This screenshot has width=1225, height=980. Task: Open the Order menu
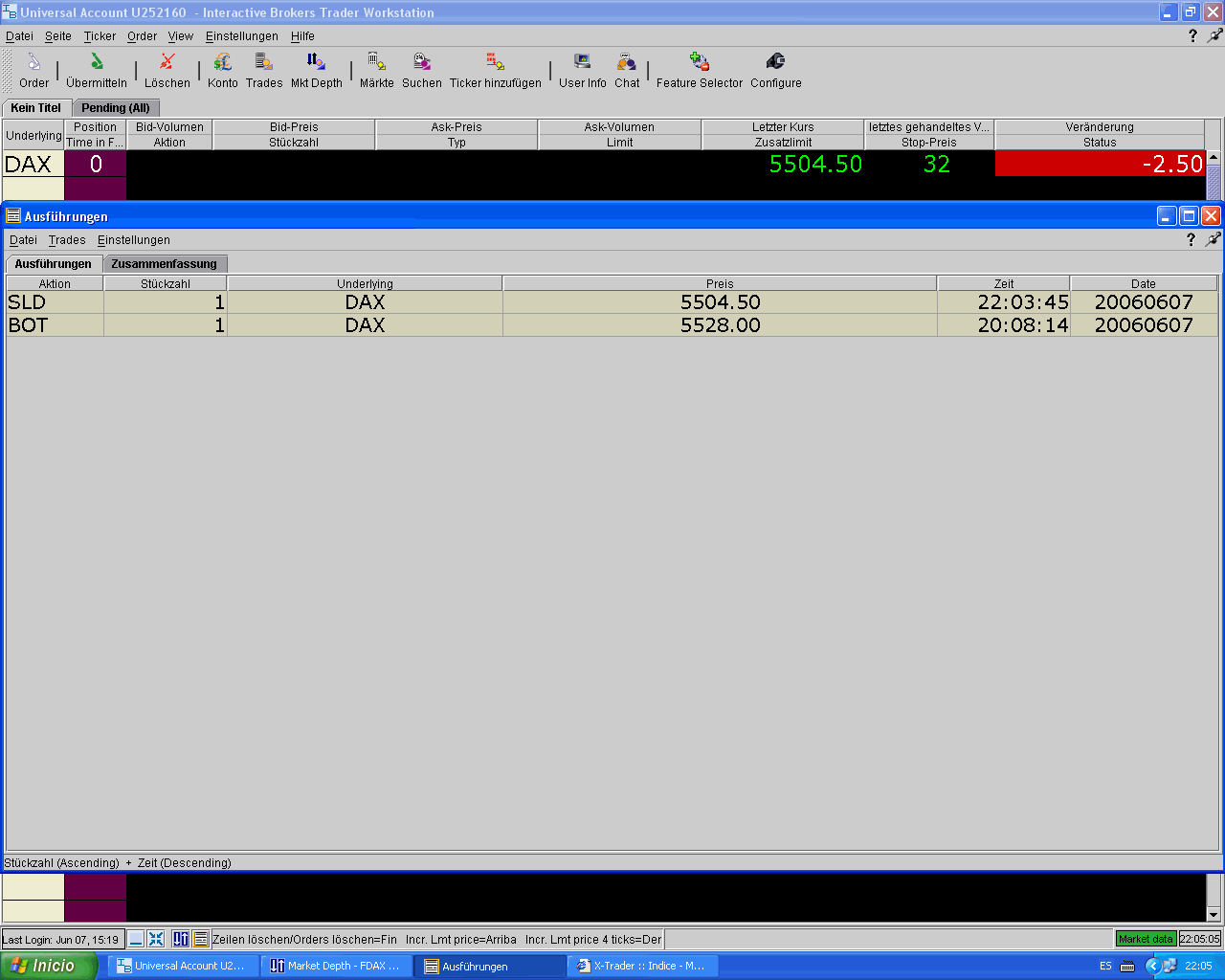click(142, 36)
